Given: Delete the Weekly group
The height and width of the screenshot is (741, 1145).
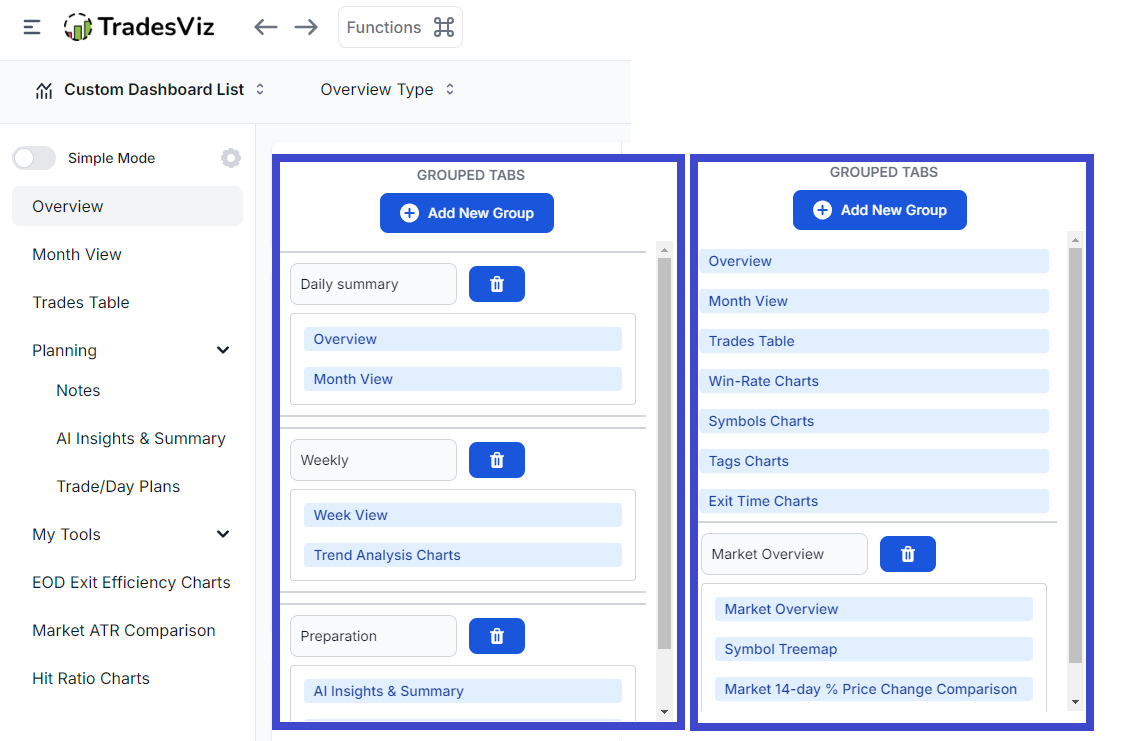Looking at the screenshot, I should pos(496,460).
